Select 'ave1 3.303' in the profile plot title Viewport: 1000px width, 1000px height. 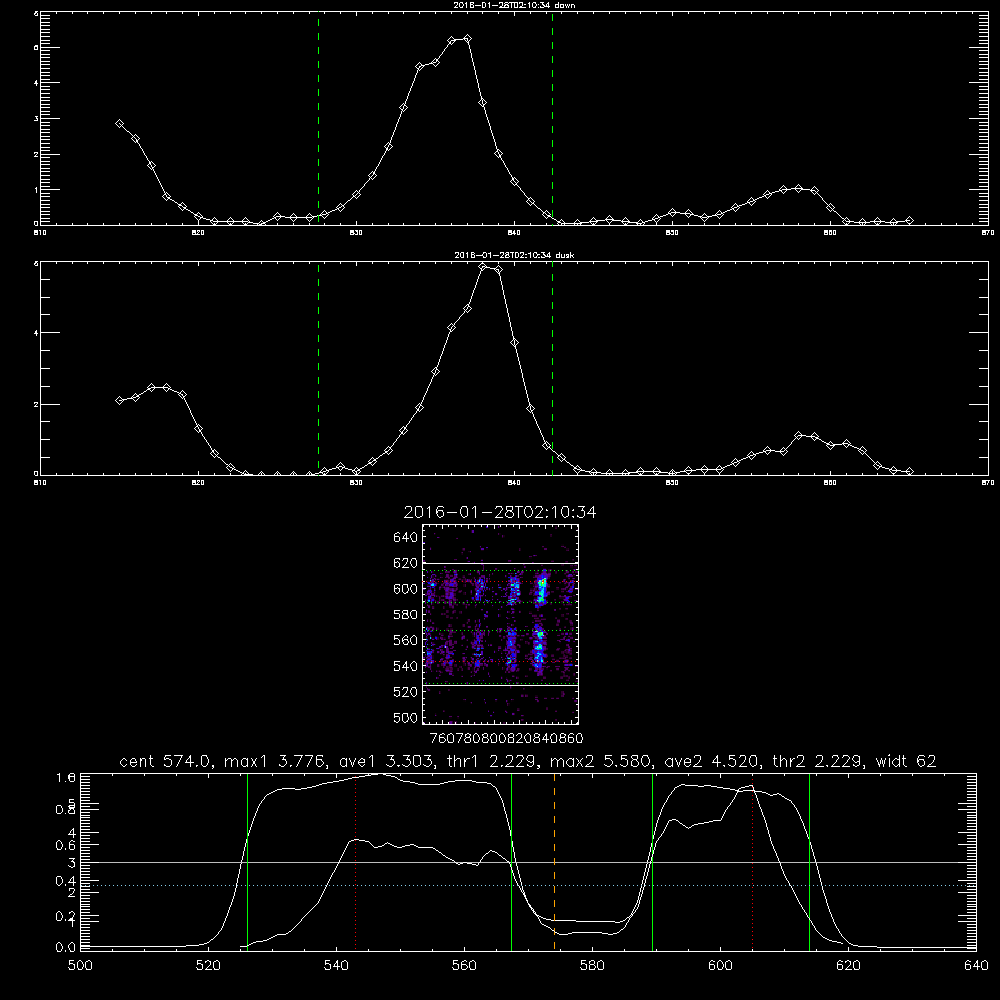coord(386,761)
